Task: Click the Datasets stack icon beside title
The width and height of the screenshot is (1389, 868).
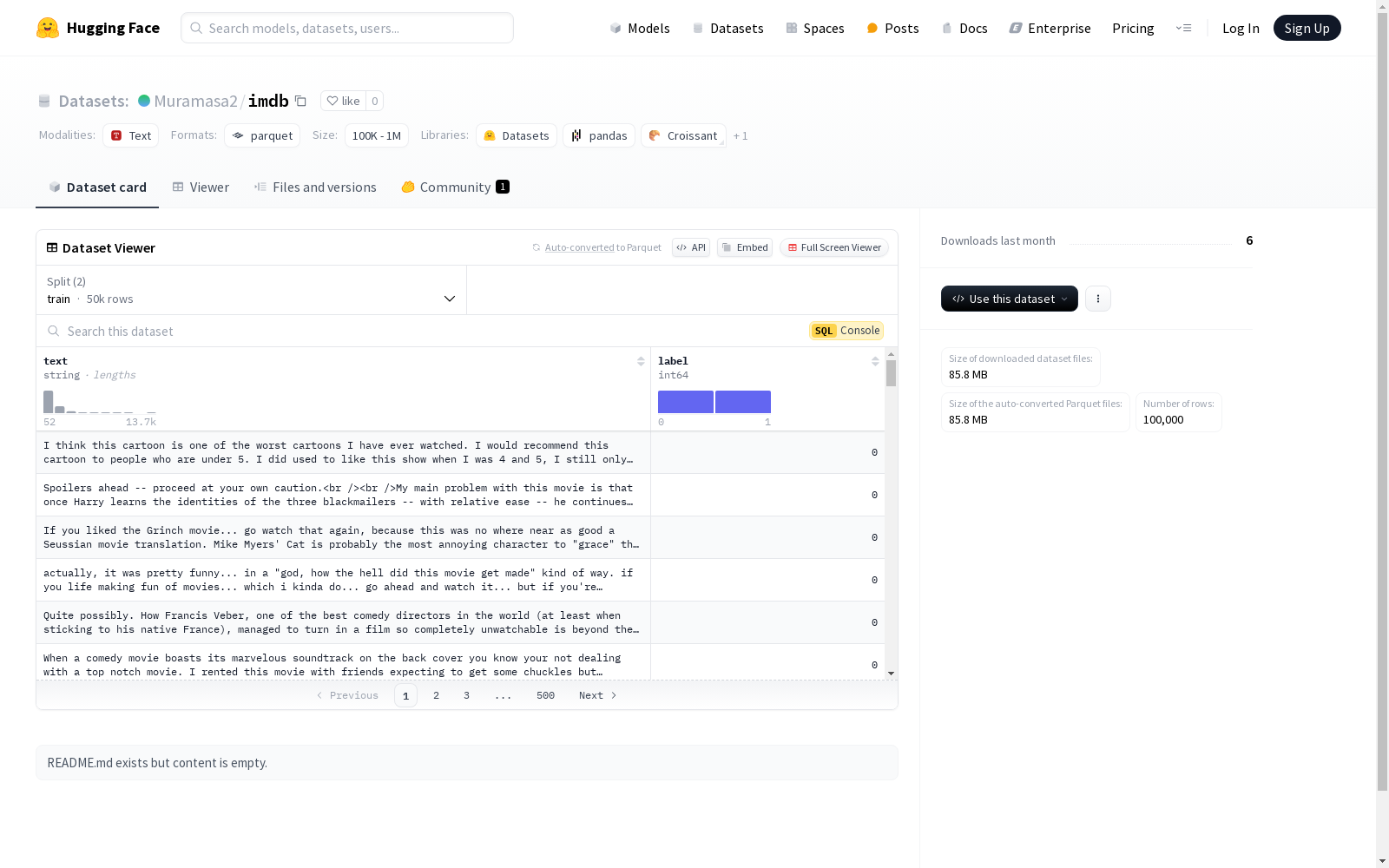Action: click(x=44, y=102)
